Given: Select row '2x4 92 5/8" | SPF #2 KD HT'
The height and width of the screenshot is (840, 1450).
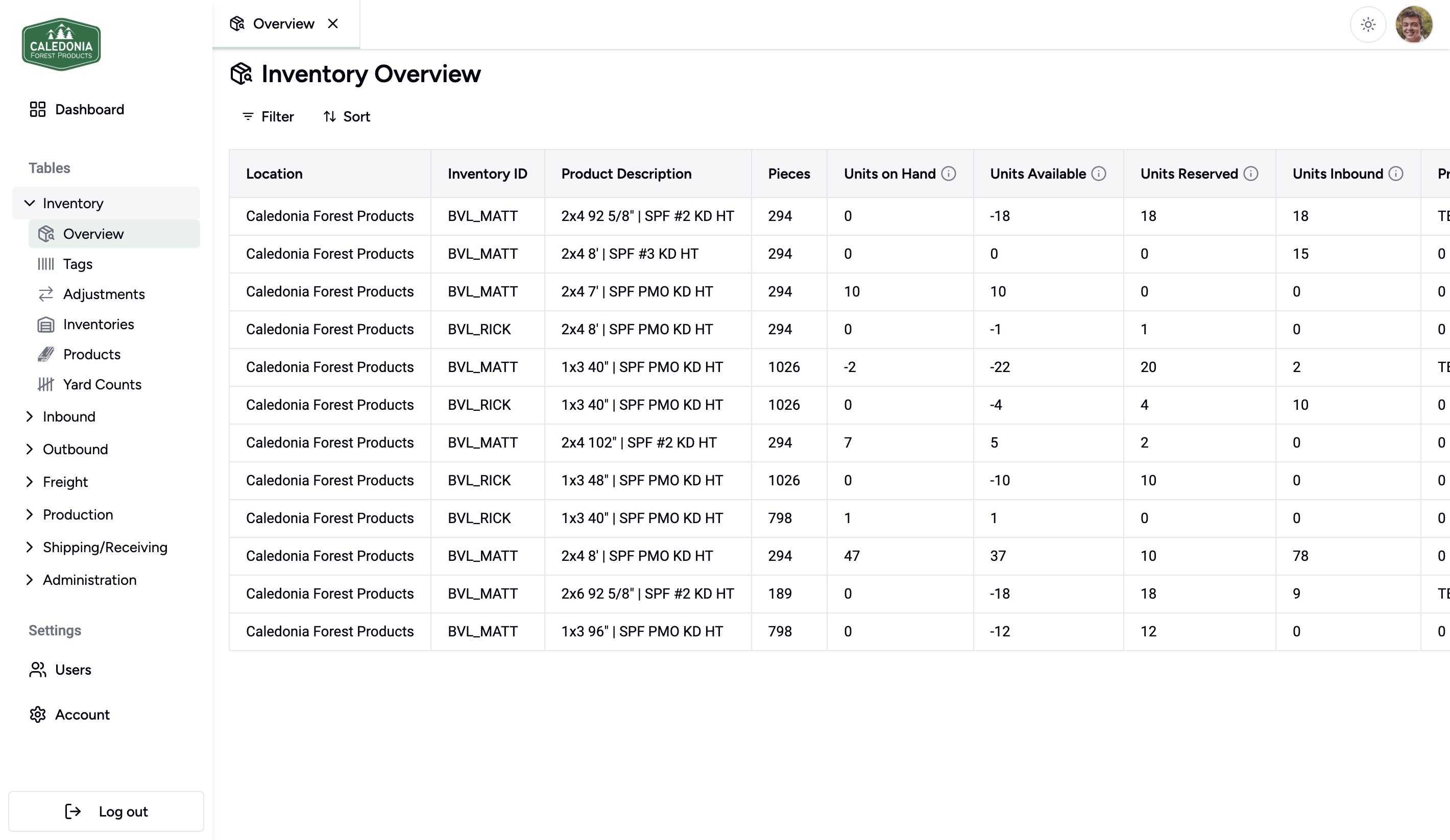Looking at the screenshot, I should click(839, 216).
